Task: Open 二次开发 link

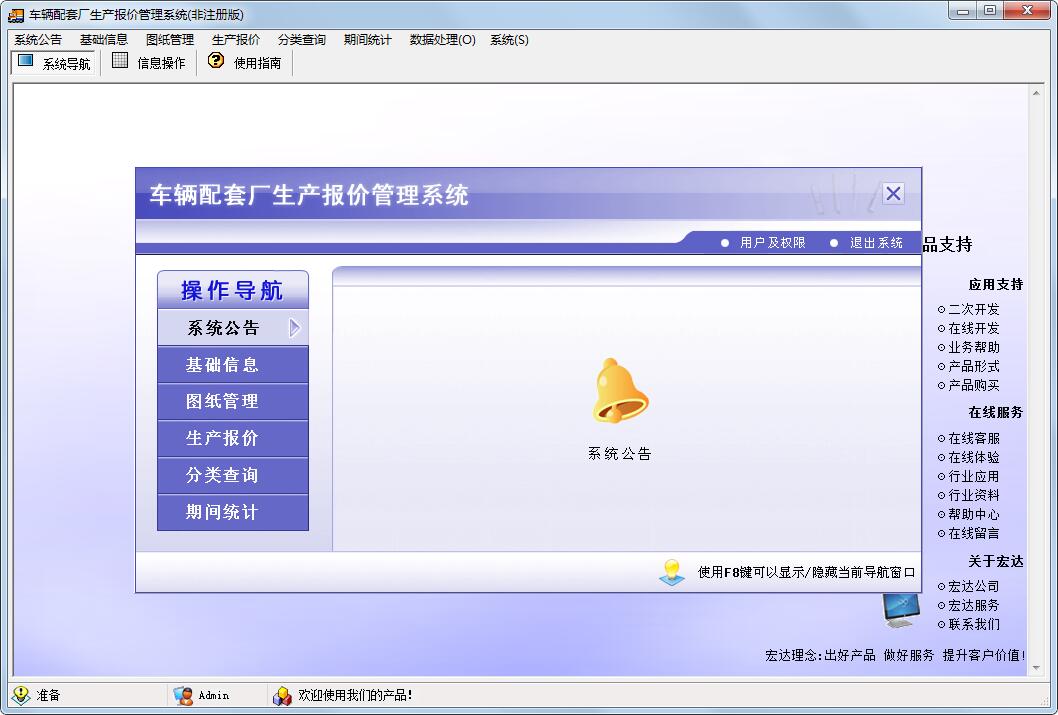Action: [x=974, y=310]
